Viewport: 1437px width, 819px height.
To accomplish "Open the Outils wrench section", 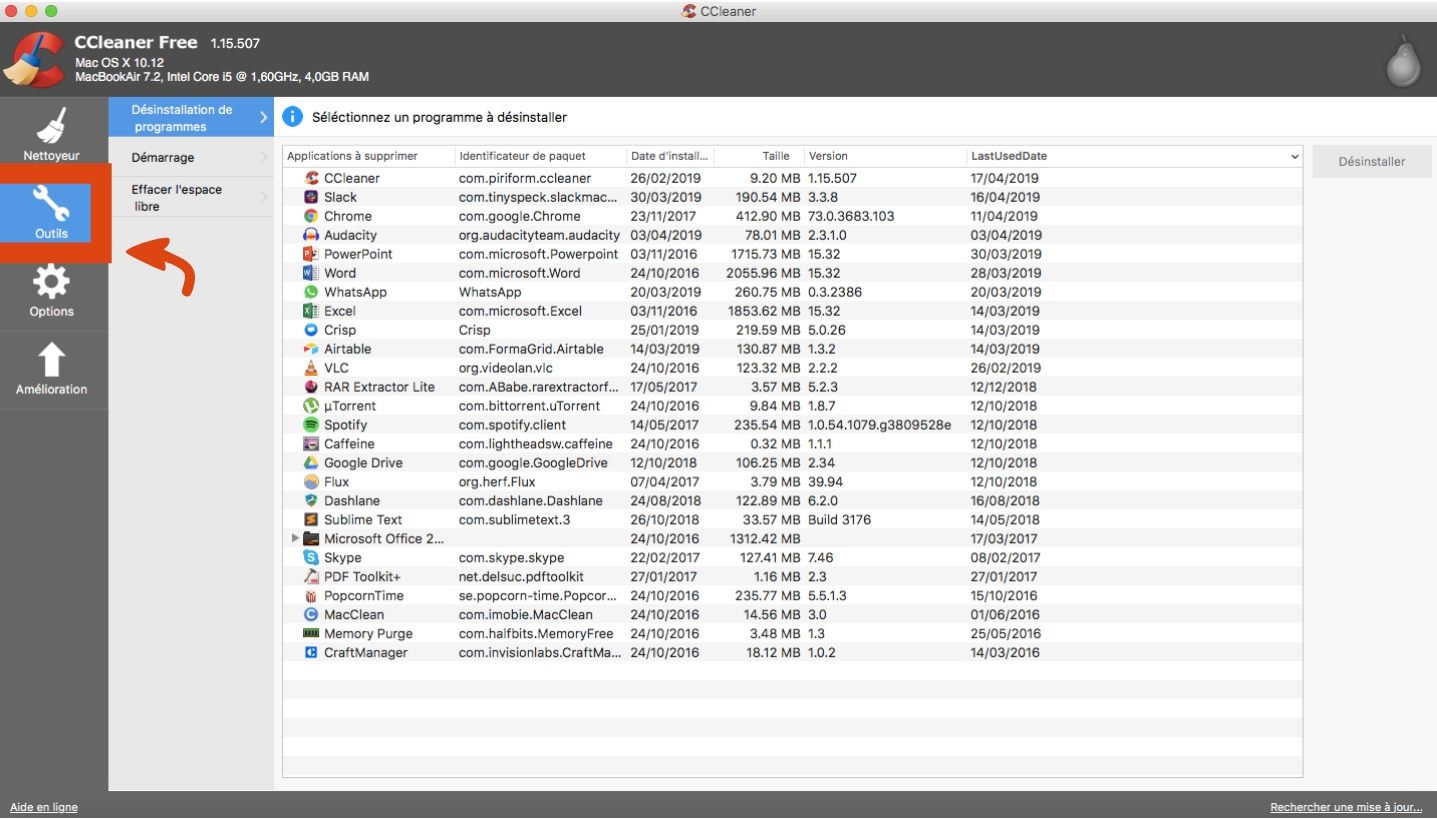I will click(x=52, y=212).
